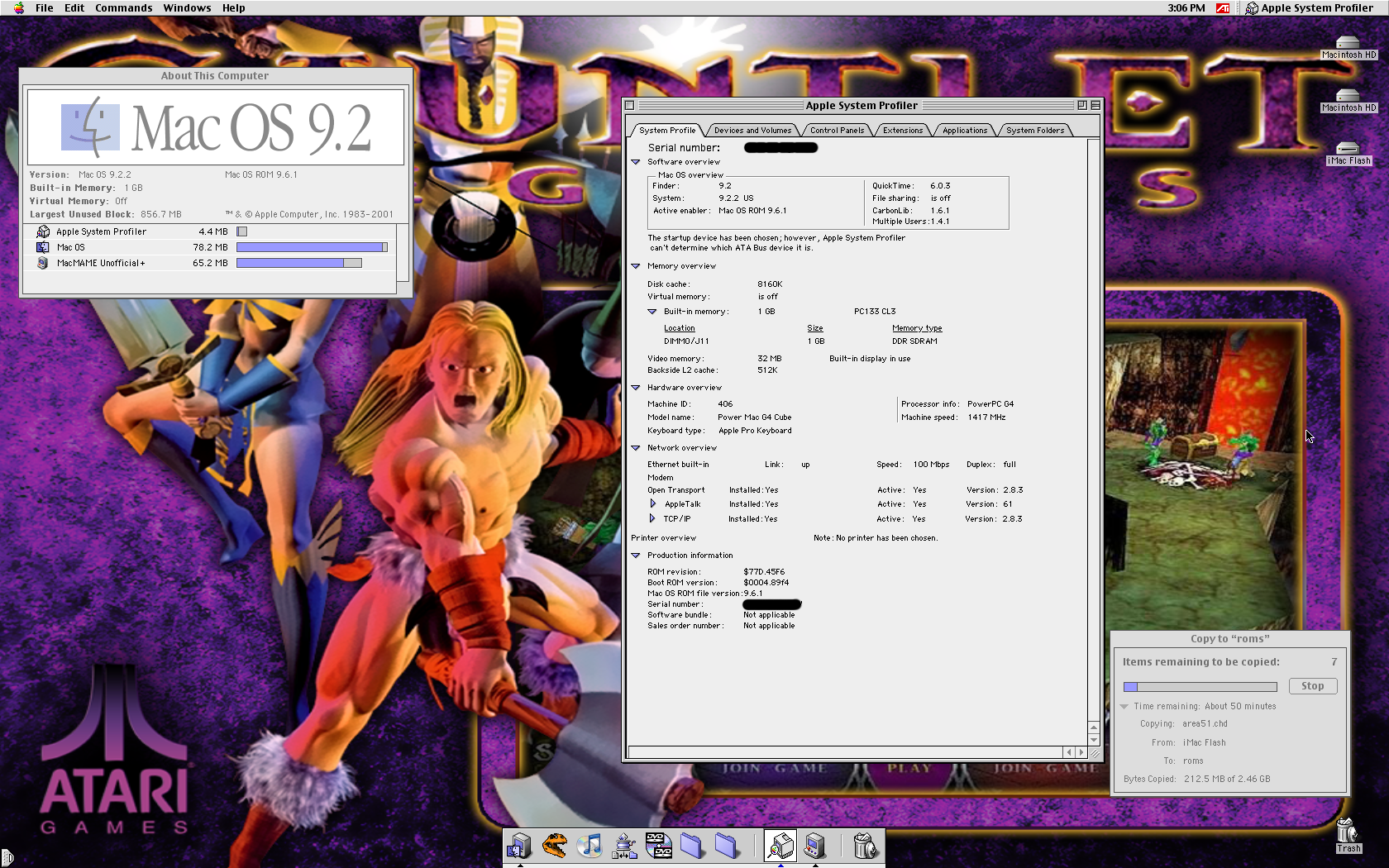Switch to Devices and Volumes tab
Image resolution: width=1389 pixels, height=868 pixels.
(x=752, y=130)
